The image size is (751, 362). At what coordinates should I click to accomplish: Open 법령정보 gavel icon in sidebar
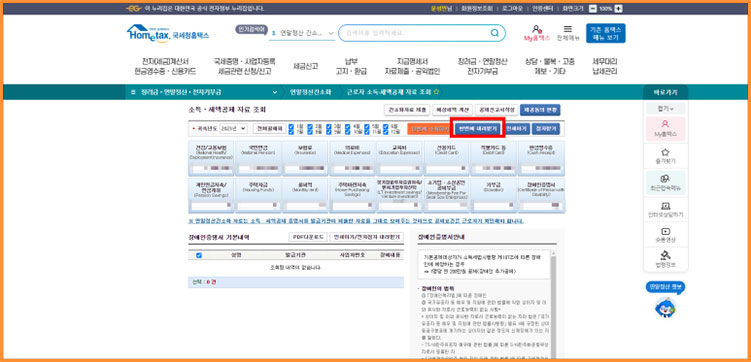click(x=664, y=260)
